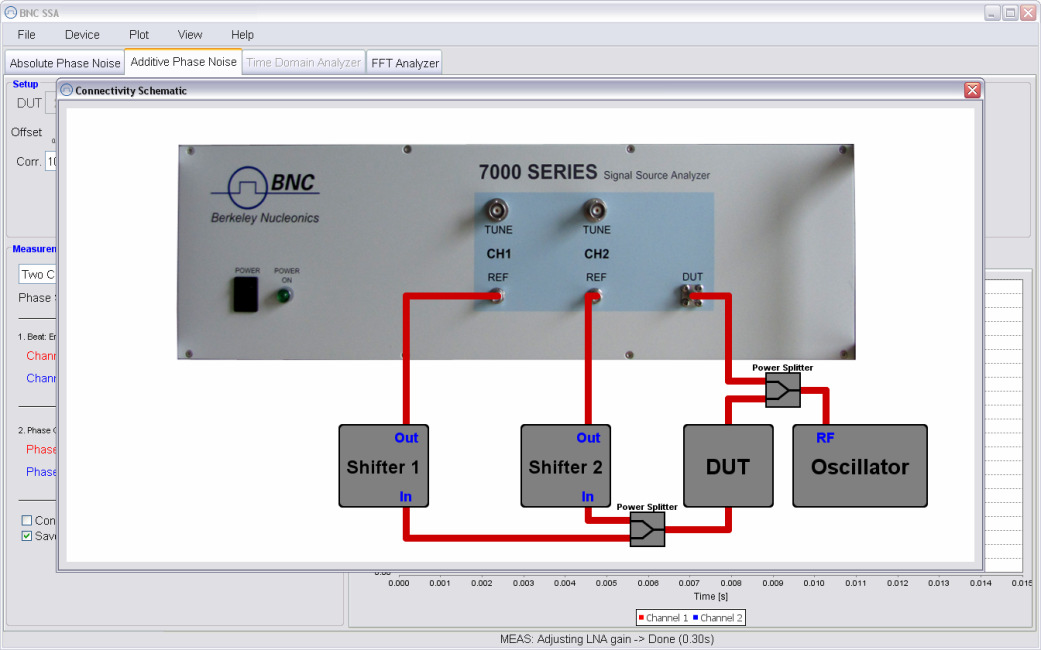
Task: Click the CH2 REF connector
Action: click(x=595, y=295)
